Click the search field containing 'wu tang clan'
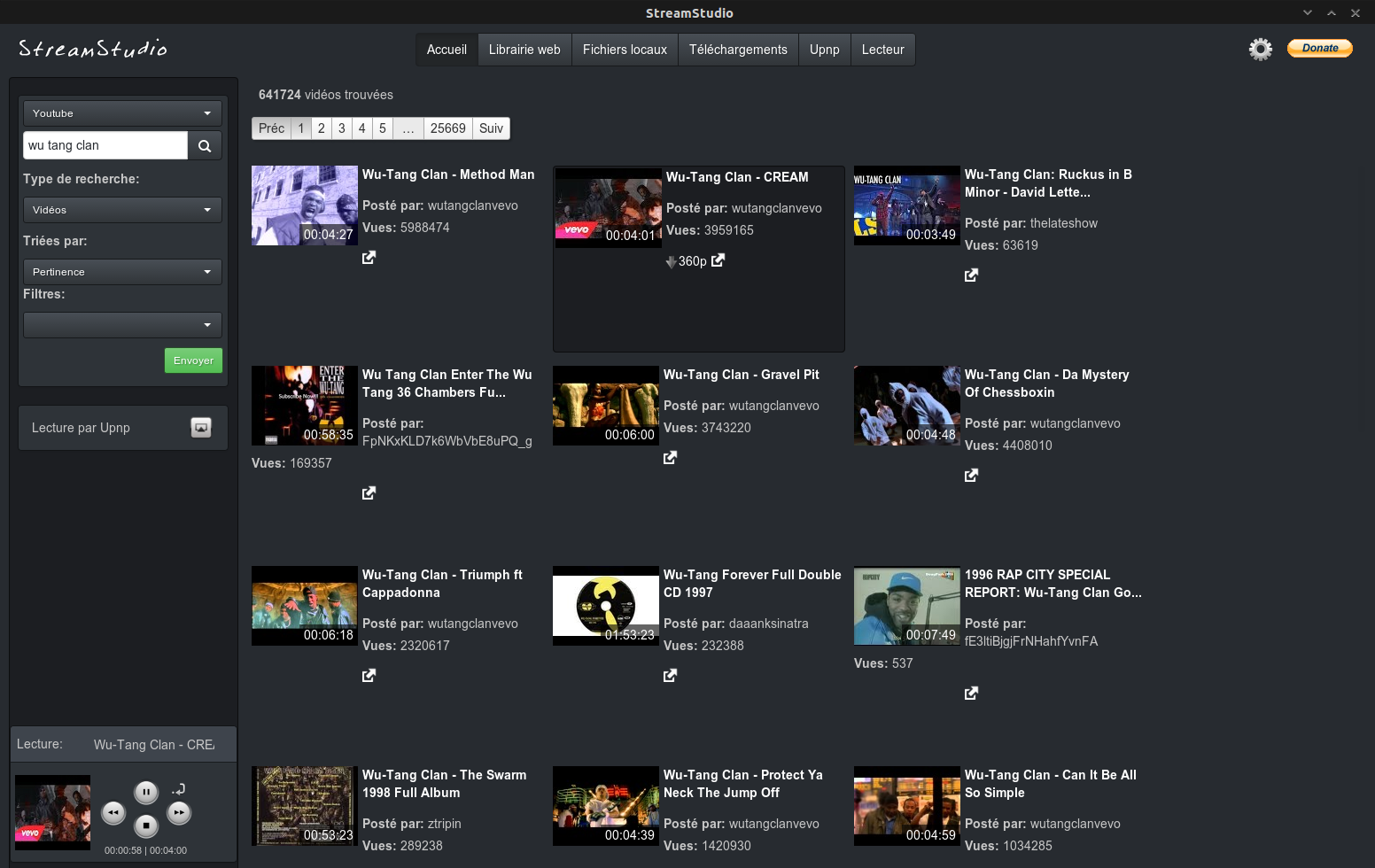This screenshot has height=868, width=1375. tap(105, 145)
